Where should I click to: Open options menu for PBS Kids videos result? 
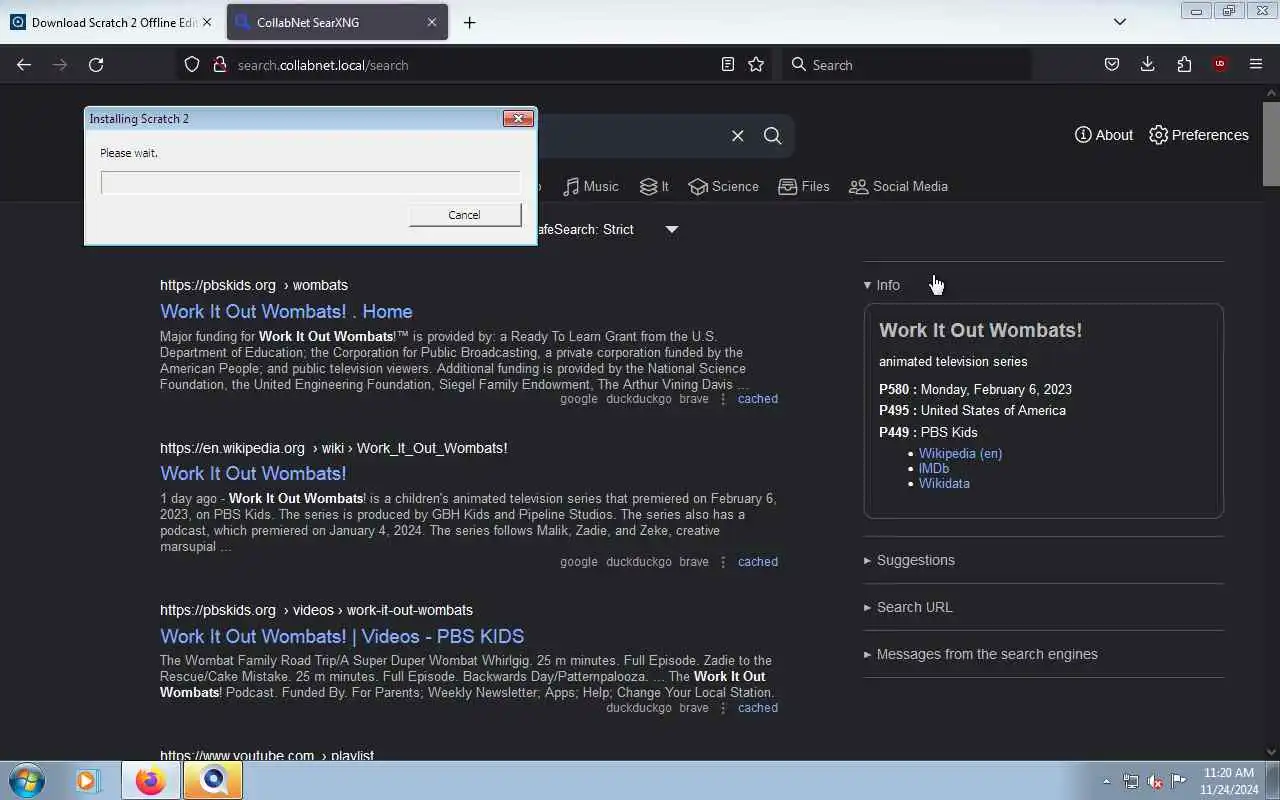(723, 708)
